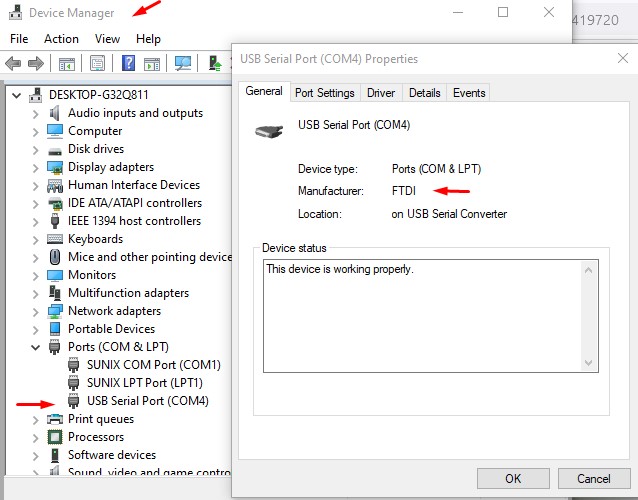Viewport: 638px width, 500px height.
Task: Click the show/hide console tree icon
Action: [x=67, y=63]
